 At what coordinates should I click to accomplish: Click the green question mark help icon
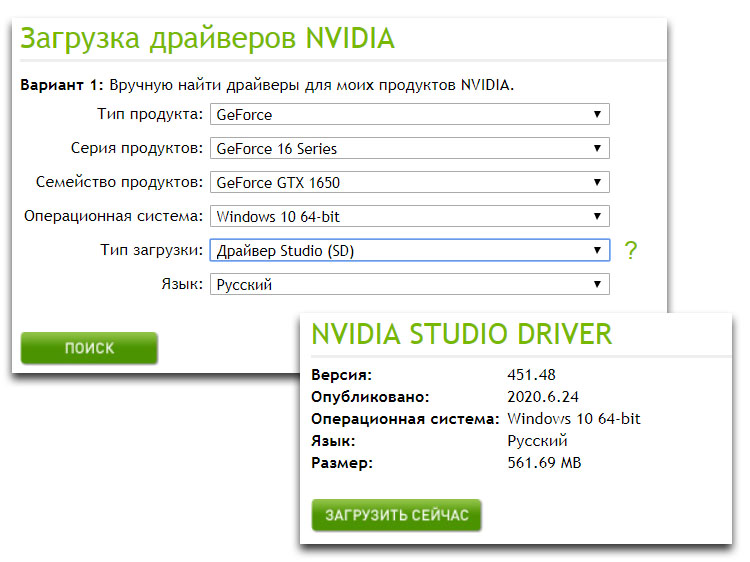(x=631, y=250)
